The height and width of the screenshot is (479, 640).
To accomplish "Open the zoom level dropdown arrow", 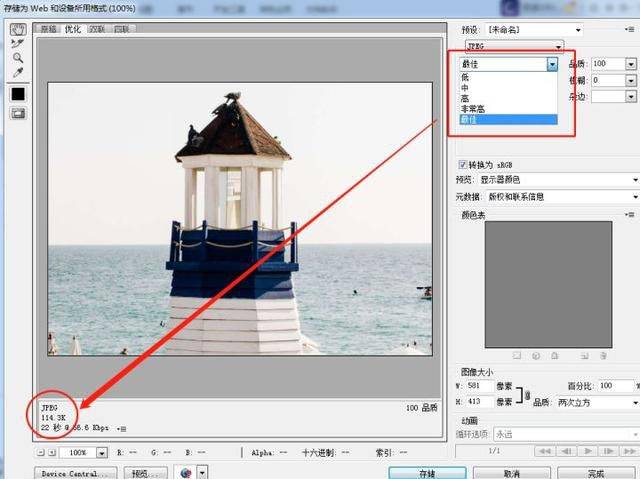I will (102, 452).
